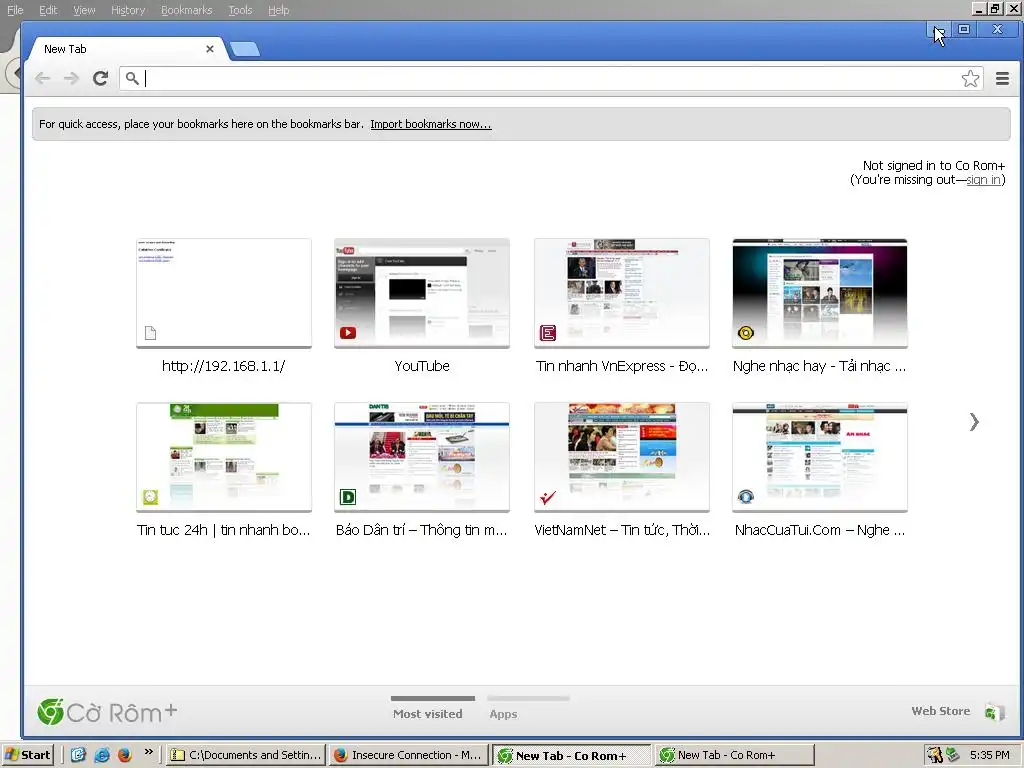Bookmark this page with star icon
This screenshot has height=768, width=1024.
[970, 79]
